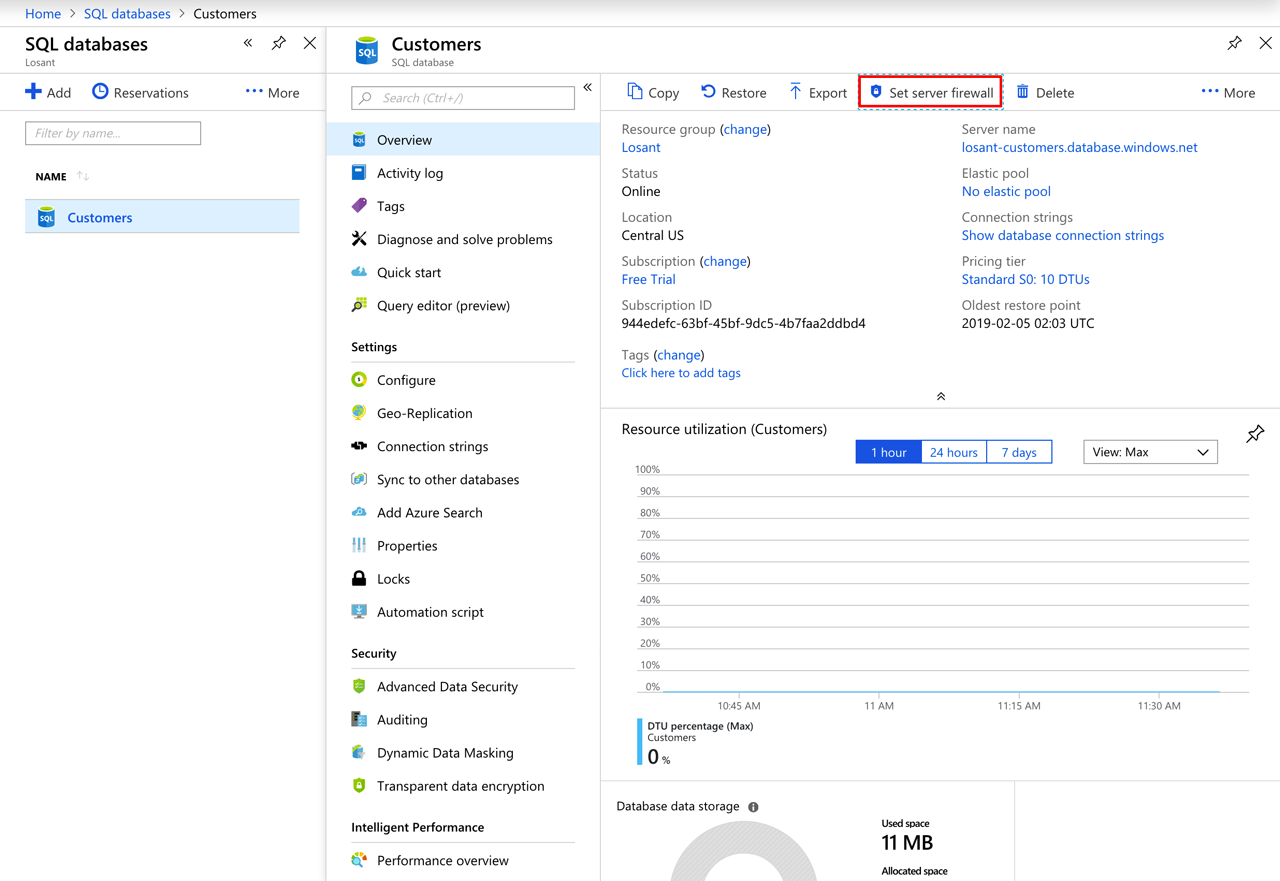Click the No elastic pool link

[1006, 191]
